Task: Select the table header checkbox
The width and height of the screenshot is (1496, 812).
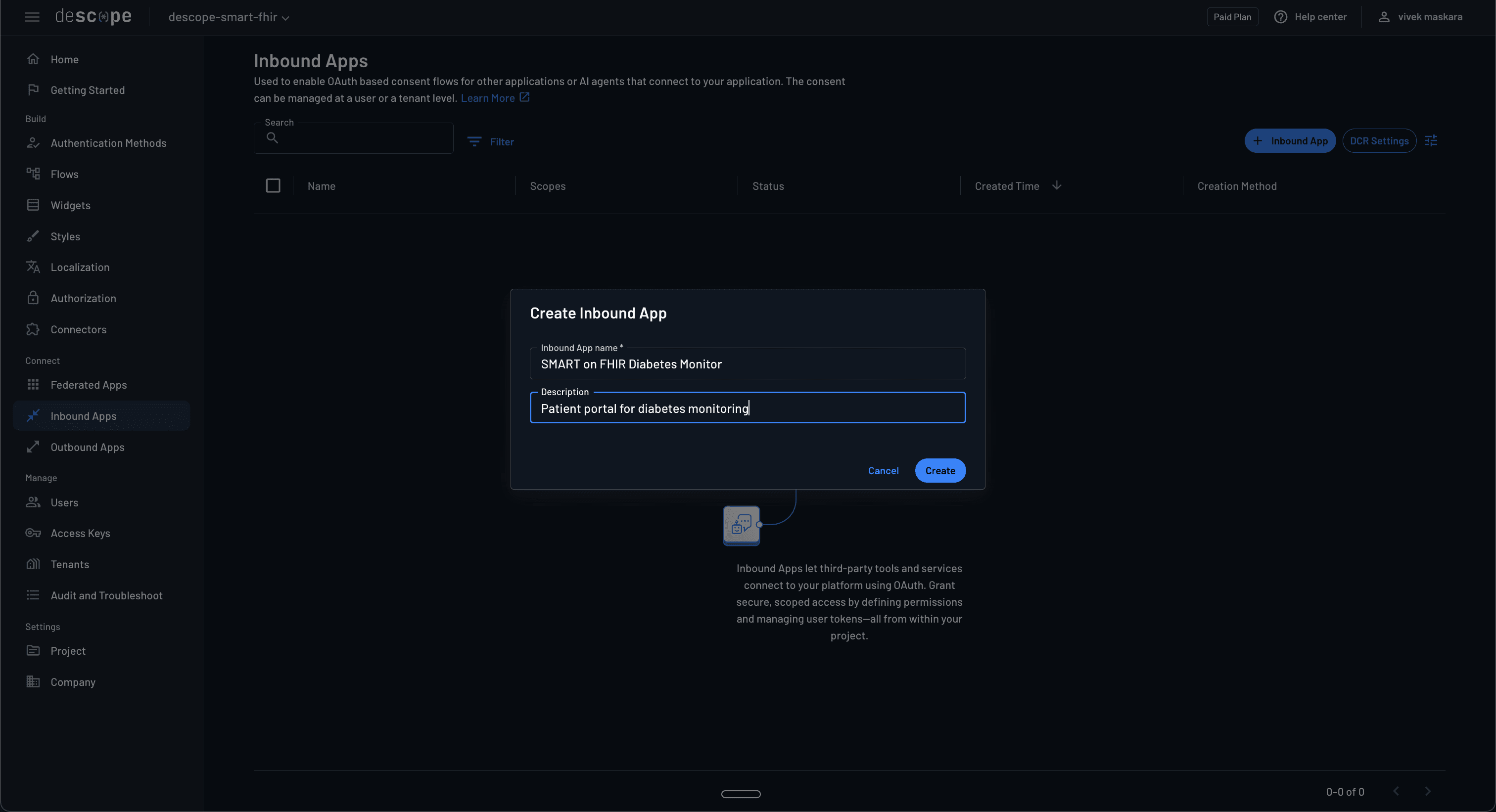Action: 273,185
